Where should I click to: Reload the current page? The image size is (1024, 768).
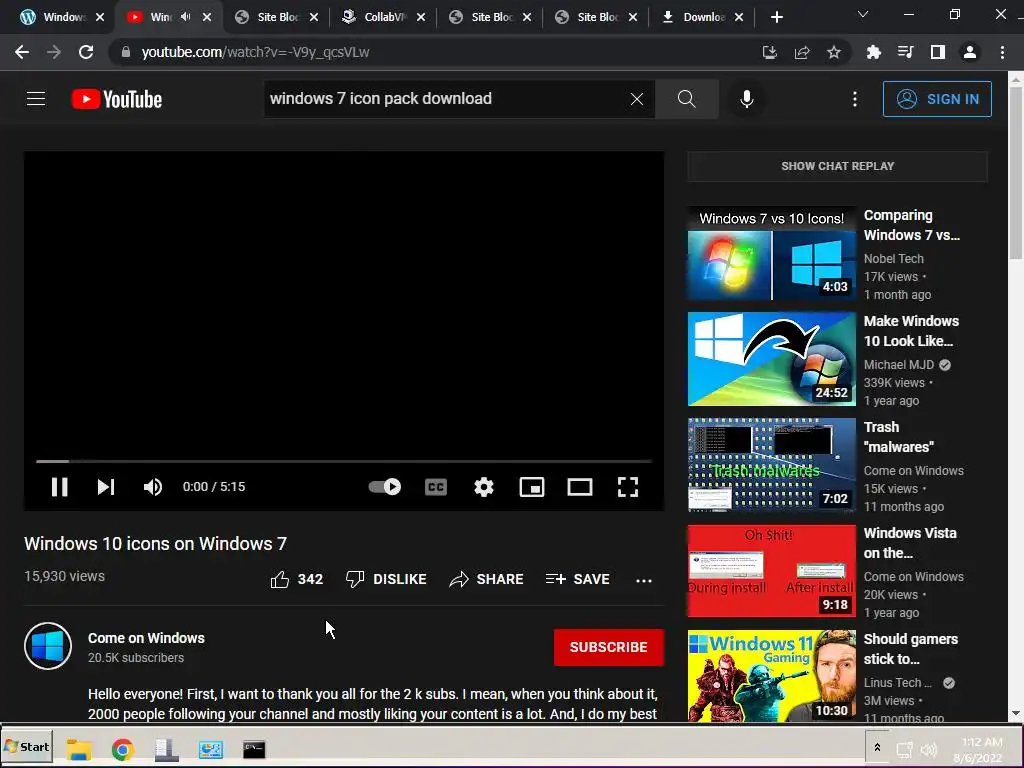[86, 52]
